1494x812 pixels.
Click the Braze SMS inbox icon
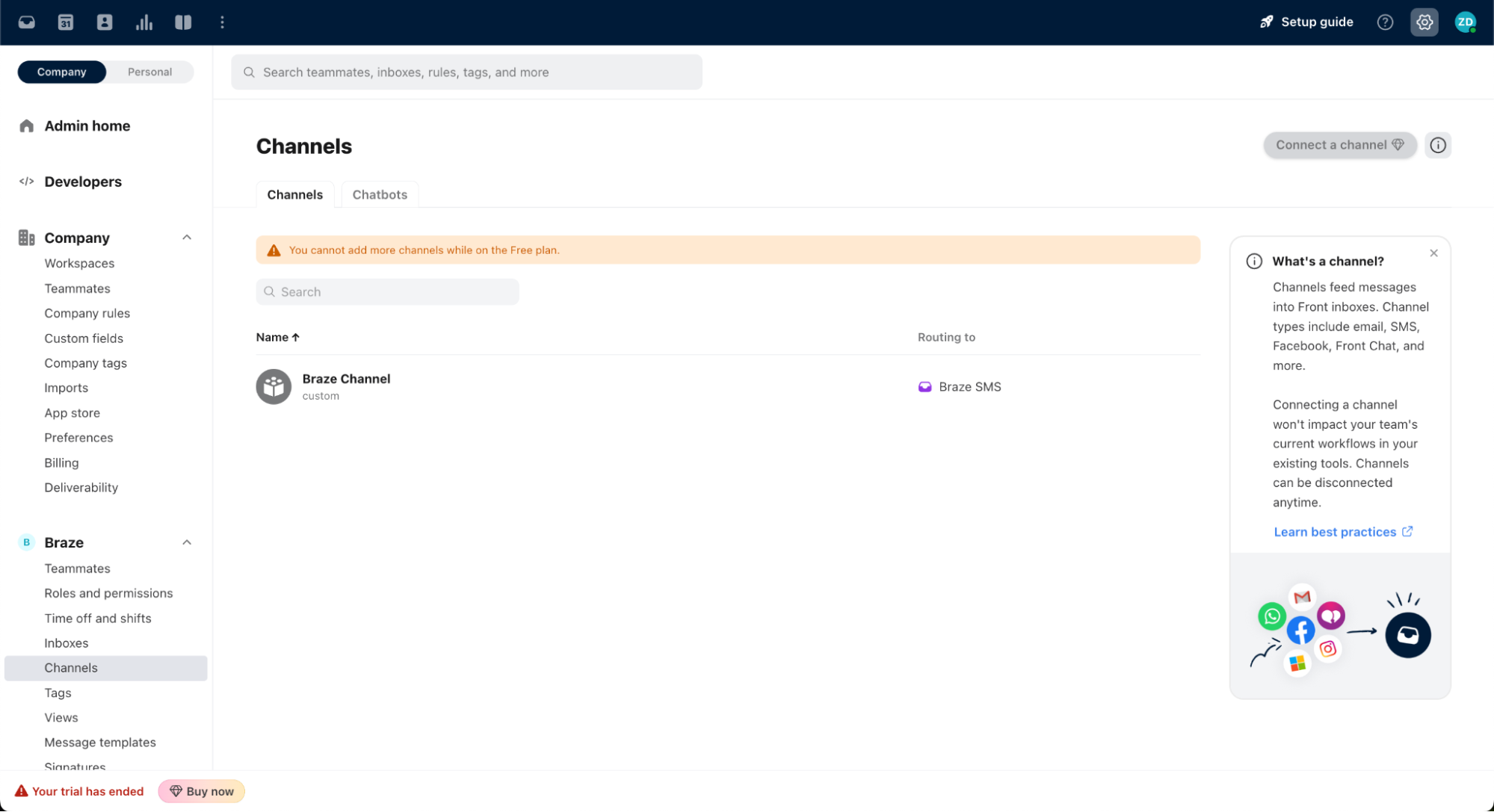point(925,386)
